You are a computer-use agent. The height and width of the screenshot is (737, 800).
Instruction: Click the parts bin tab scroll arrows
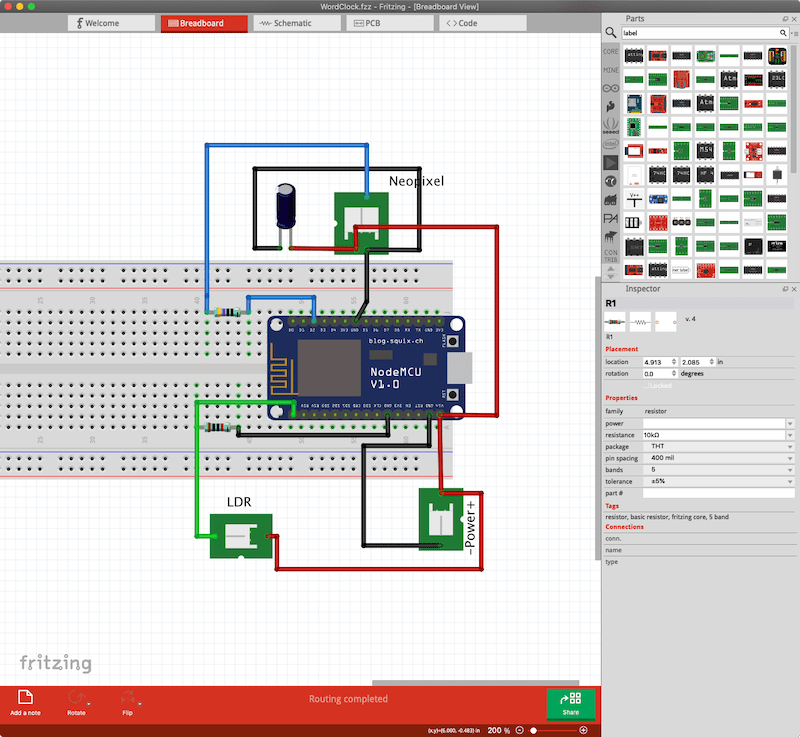click(x=611, y=273)
